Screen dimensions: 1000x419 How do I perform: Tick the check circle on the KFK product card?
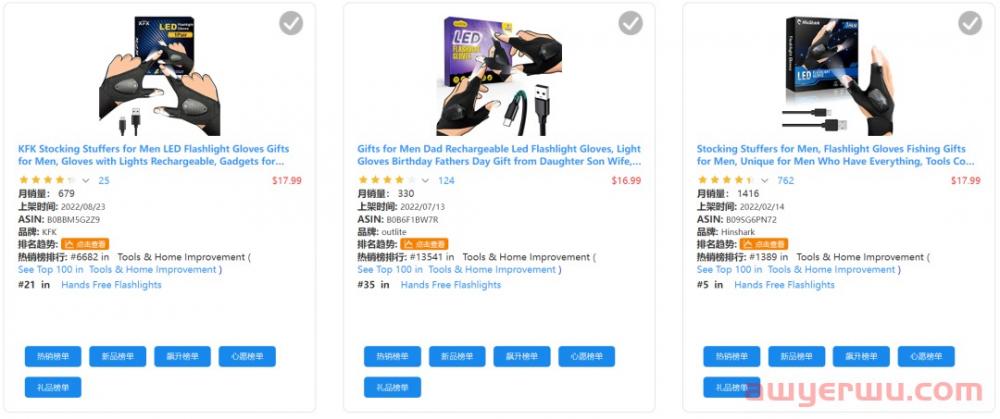291,23
